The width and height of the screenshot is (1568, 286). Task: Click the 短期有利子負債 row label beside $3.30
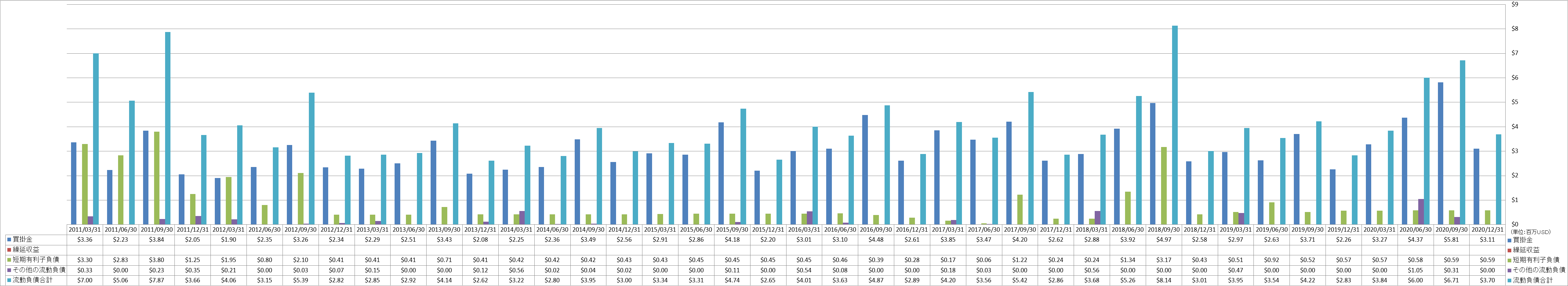click(35, 260)
